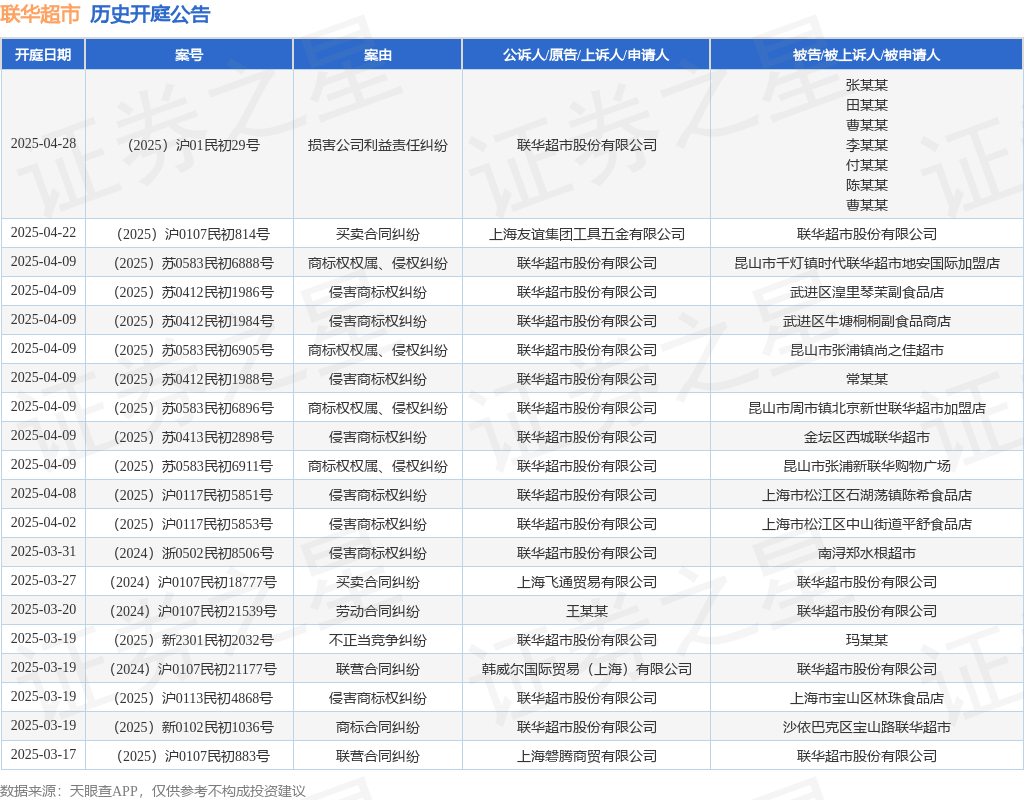Click the 公诉人/原告/上诉人/申请人 column header

[x=586, y=55]
